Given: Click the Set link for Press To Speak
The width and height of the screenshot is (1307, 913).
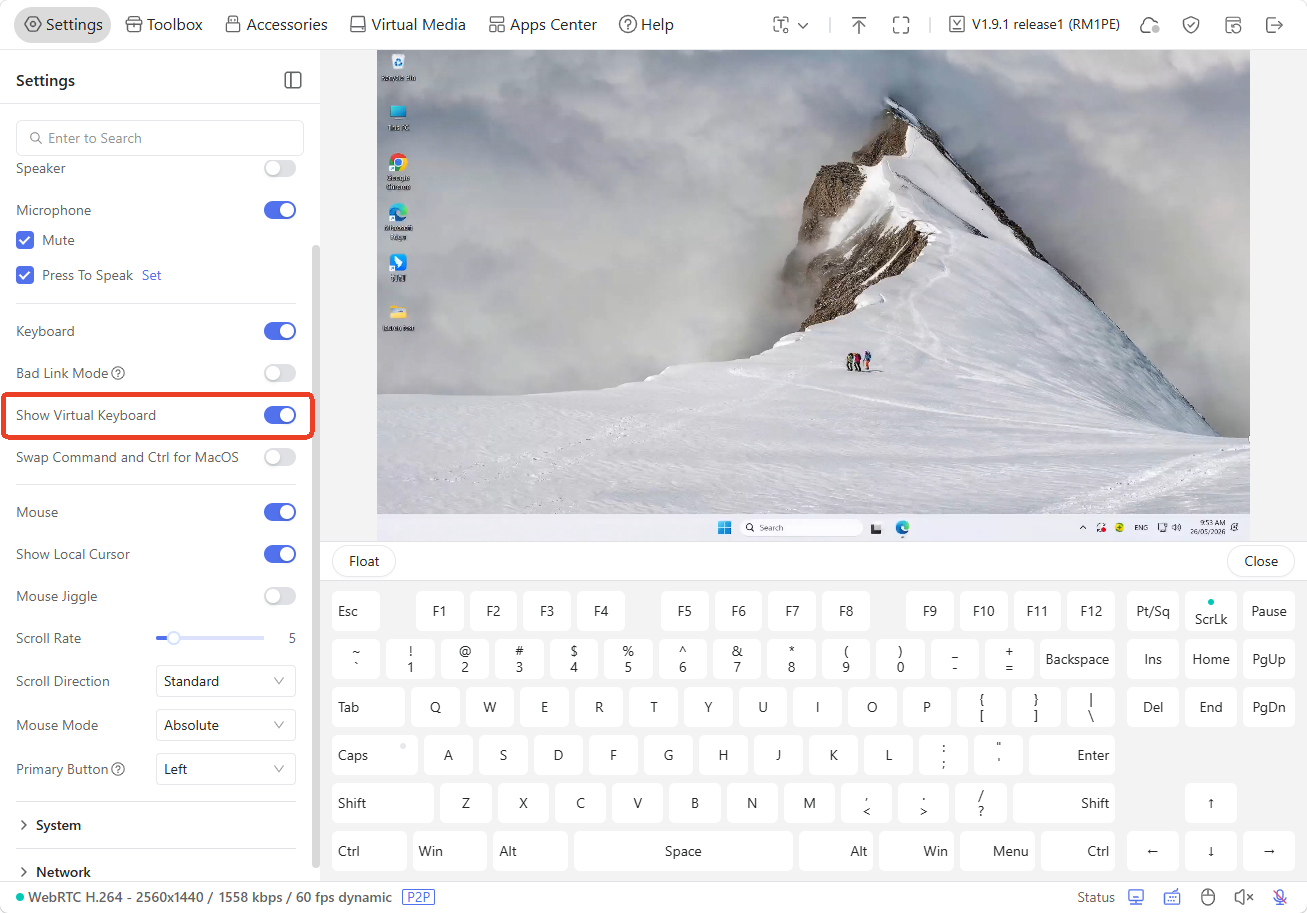Looking at the screenshot, I should click(x=151, y=275).
